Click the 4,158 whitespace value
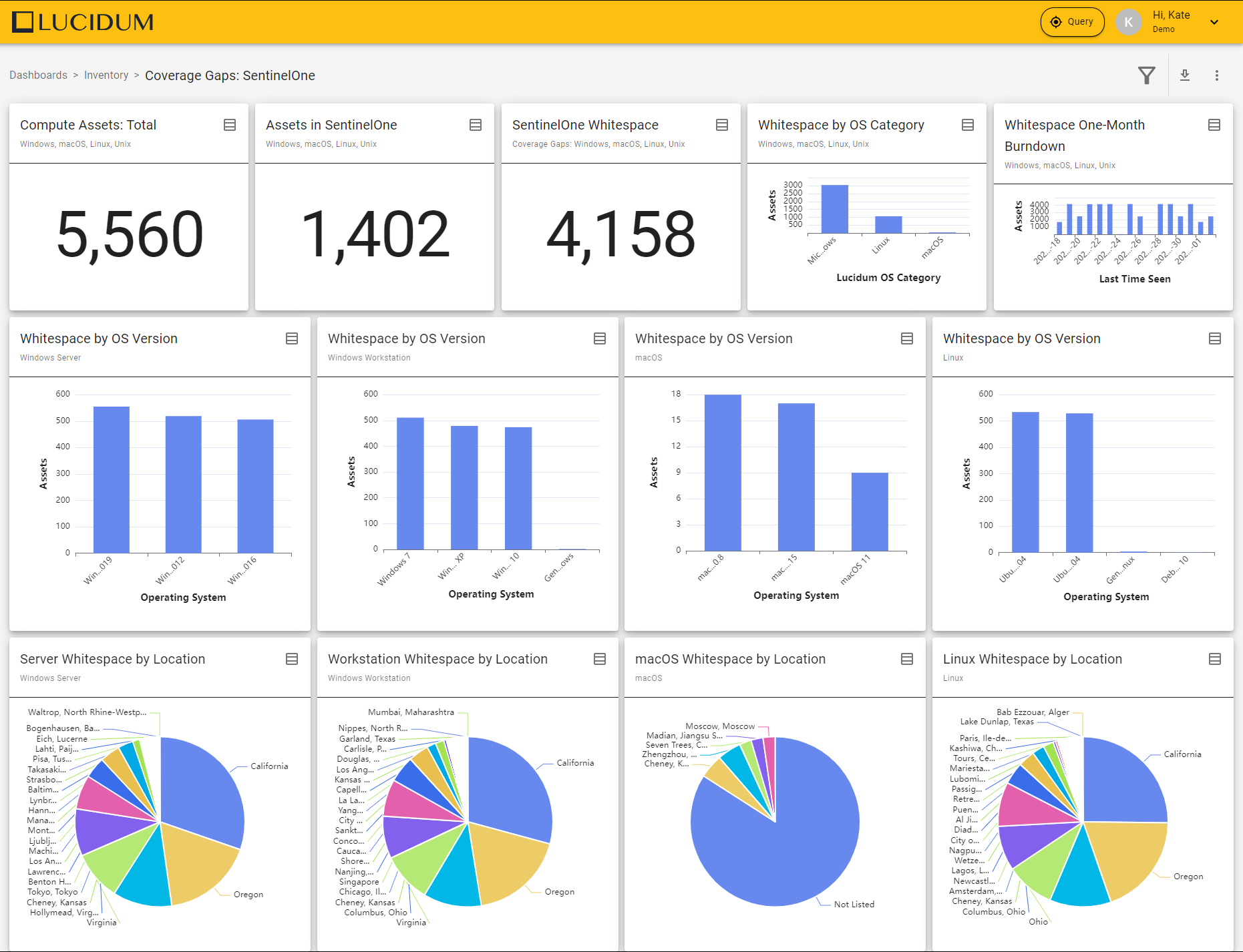Image resolution: width=1243 pixels, height=952 pixels. click(621, 234)
